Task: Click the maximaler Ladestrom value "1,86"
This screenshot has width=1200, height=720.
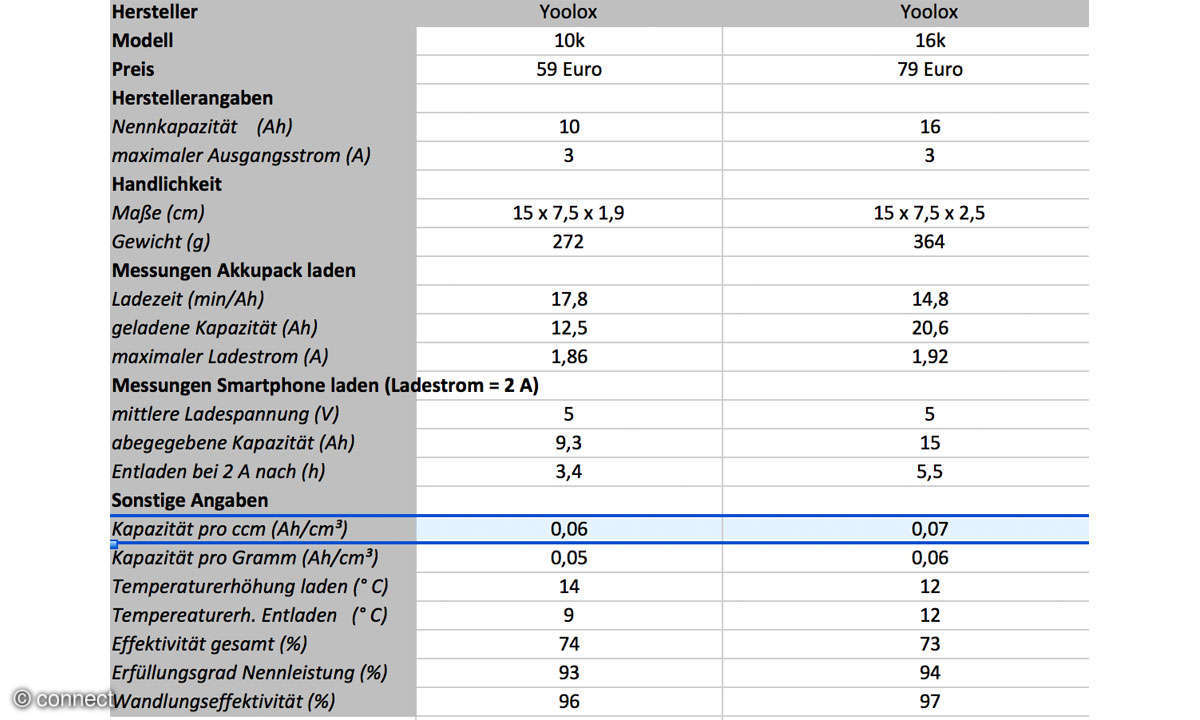Action: [569, 356]
